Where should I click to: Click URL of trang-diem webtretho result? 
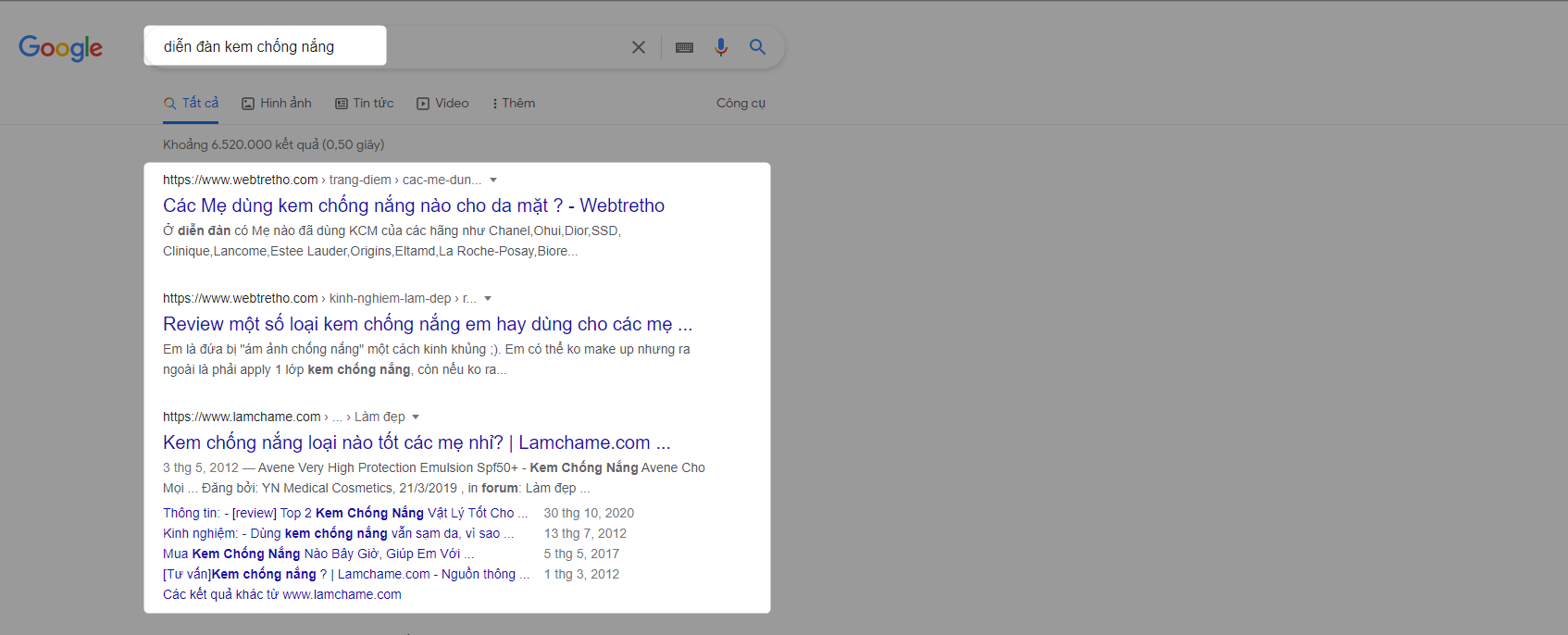[x=322, y=180]
